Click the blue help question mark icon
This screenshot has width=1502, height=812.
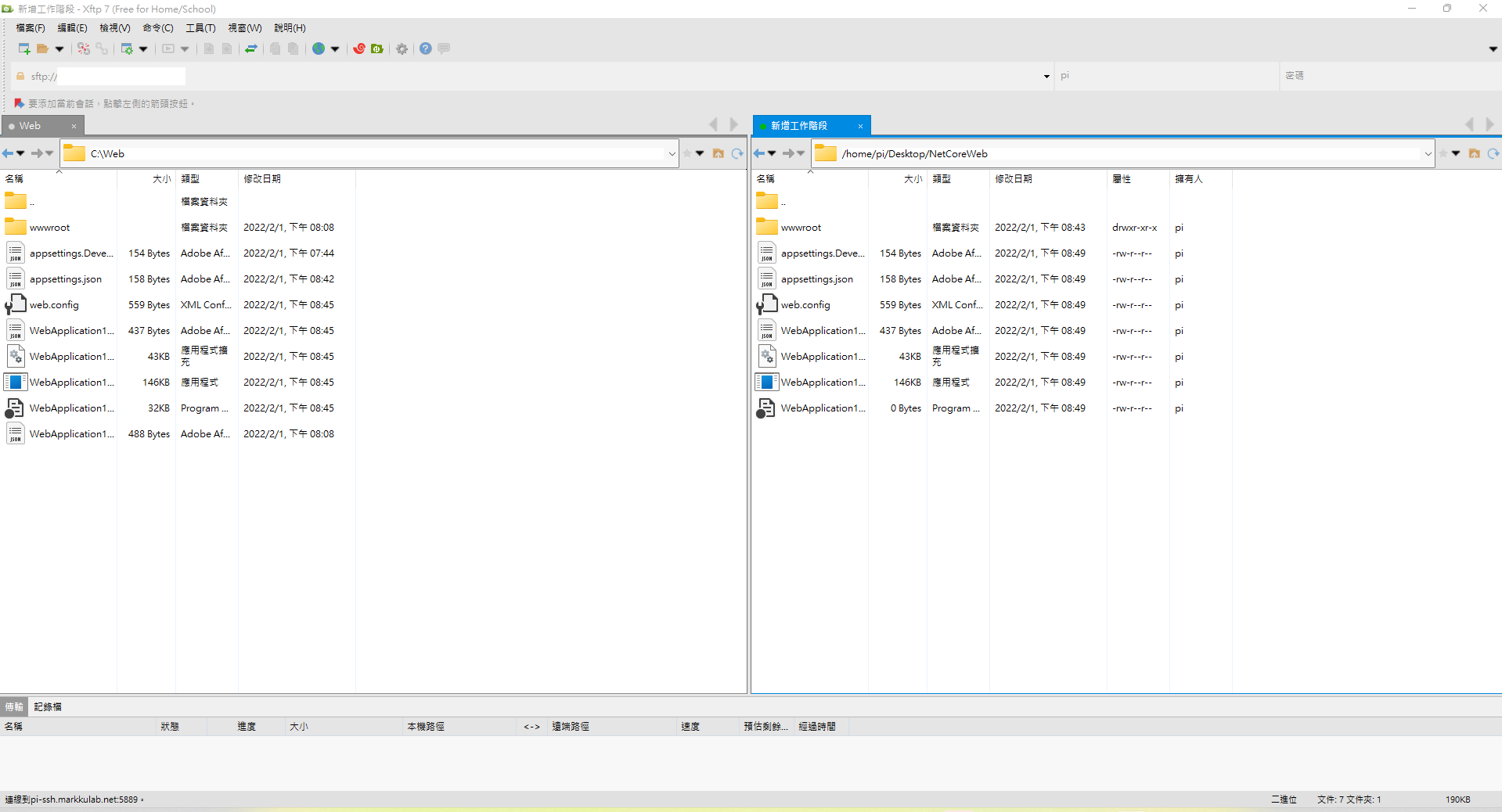coord(425,49)
